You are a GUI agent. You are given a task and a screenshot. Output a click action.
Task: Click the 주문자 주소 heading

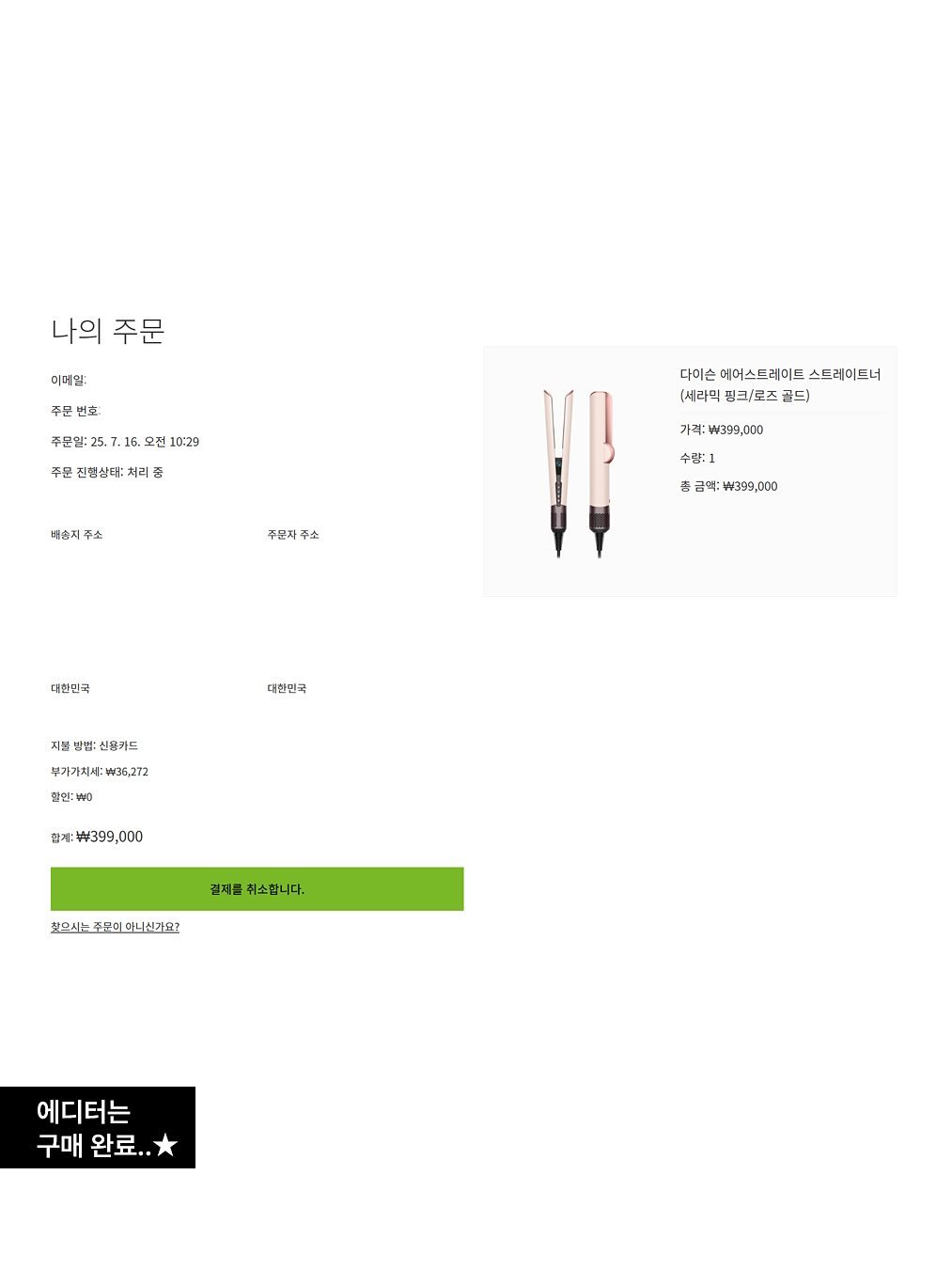click(x=293, y=535)
